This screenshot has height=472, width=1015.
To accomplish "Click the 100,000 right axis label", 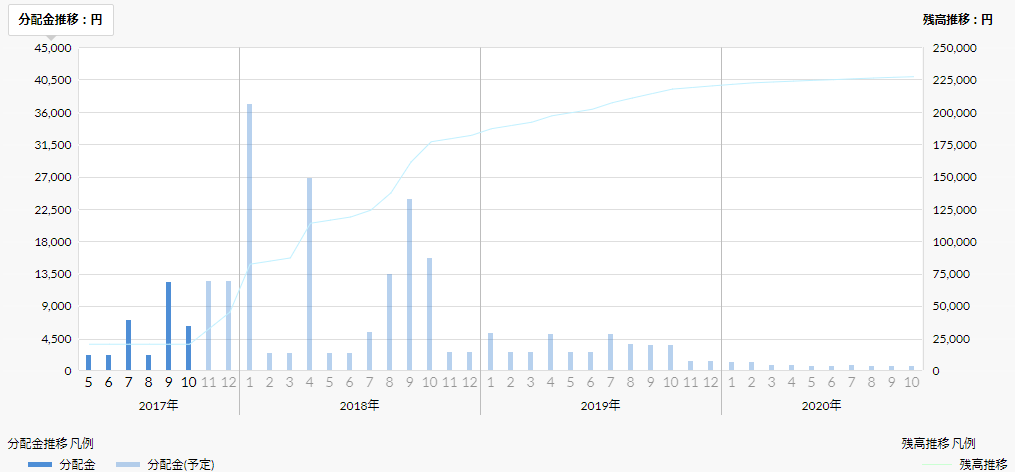I will (x=955, y=242).
